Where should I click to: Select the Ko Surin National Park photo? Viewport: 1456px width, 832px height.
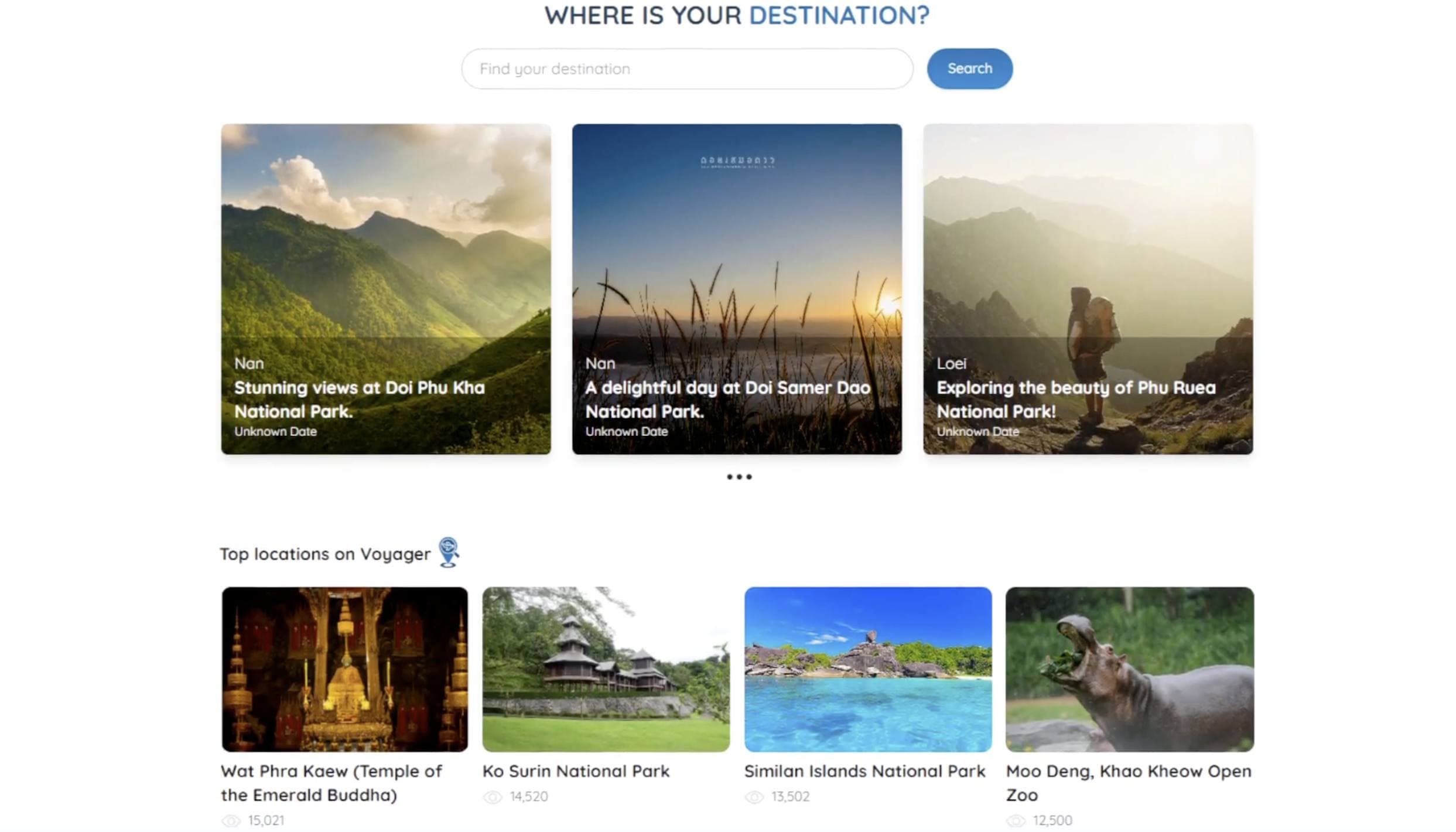point(606,669)
